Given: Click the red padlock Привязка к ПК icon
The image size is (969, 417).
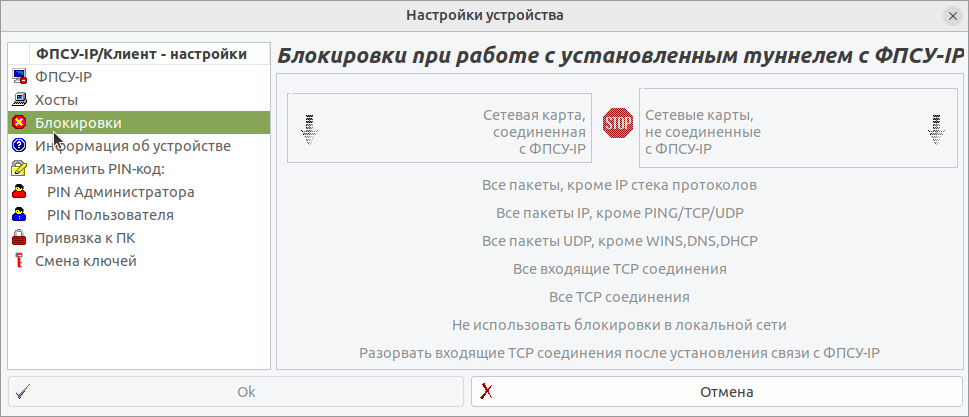Looking at the screenshot, I should pyautogui.click(x=19, y=238).
